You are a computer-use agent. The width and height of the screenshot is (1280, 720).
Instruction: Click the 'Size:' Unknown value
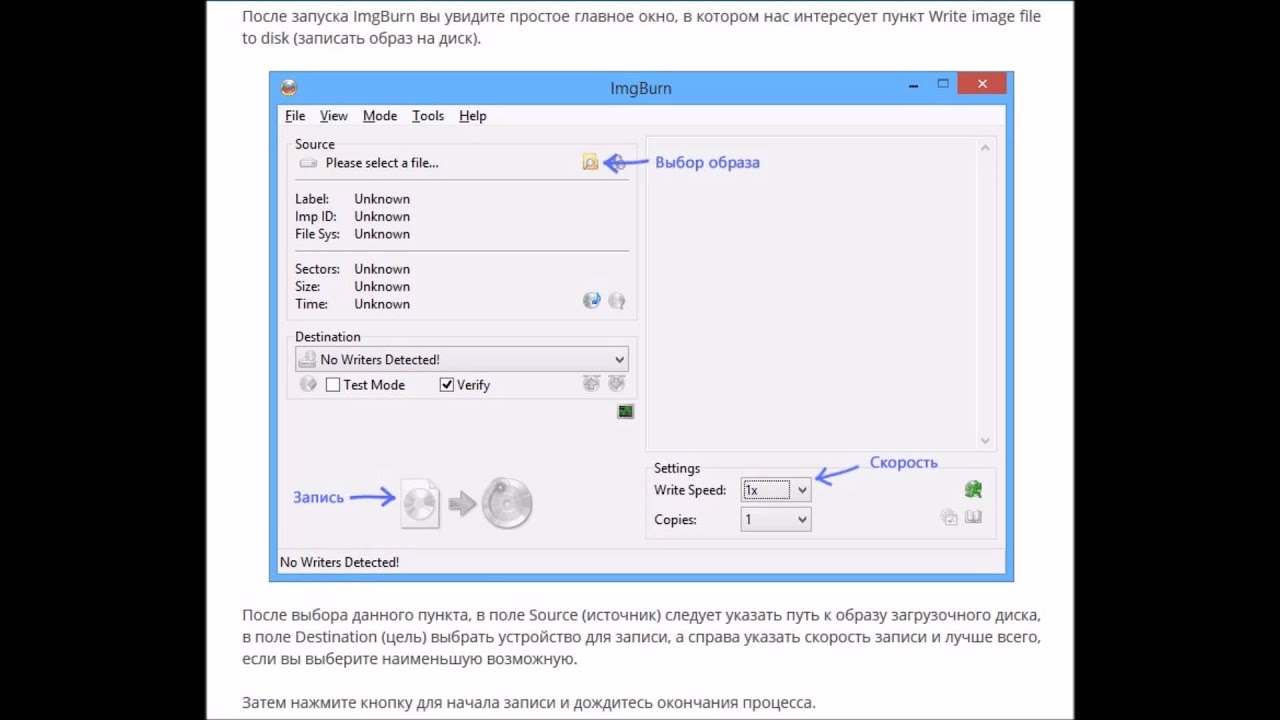pos(382,286)
